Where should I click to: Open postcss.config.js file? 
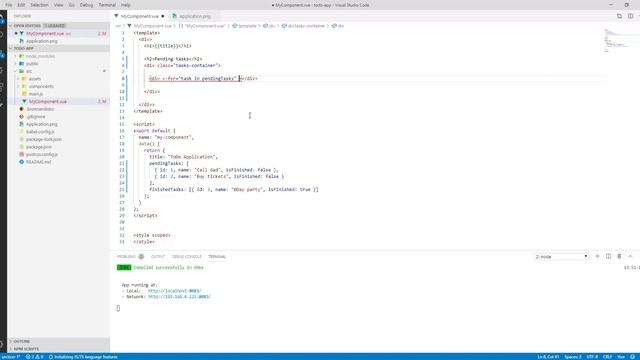[42, 154]
